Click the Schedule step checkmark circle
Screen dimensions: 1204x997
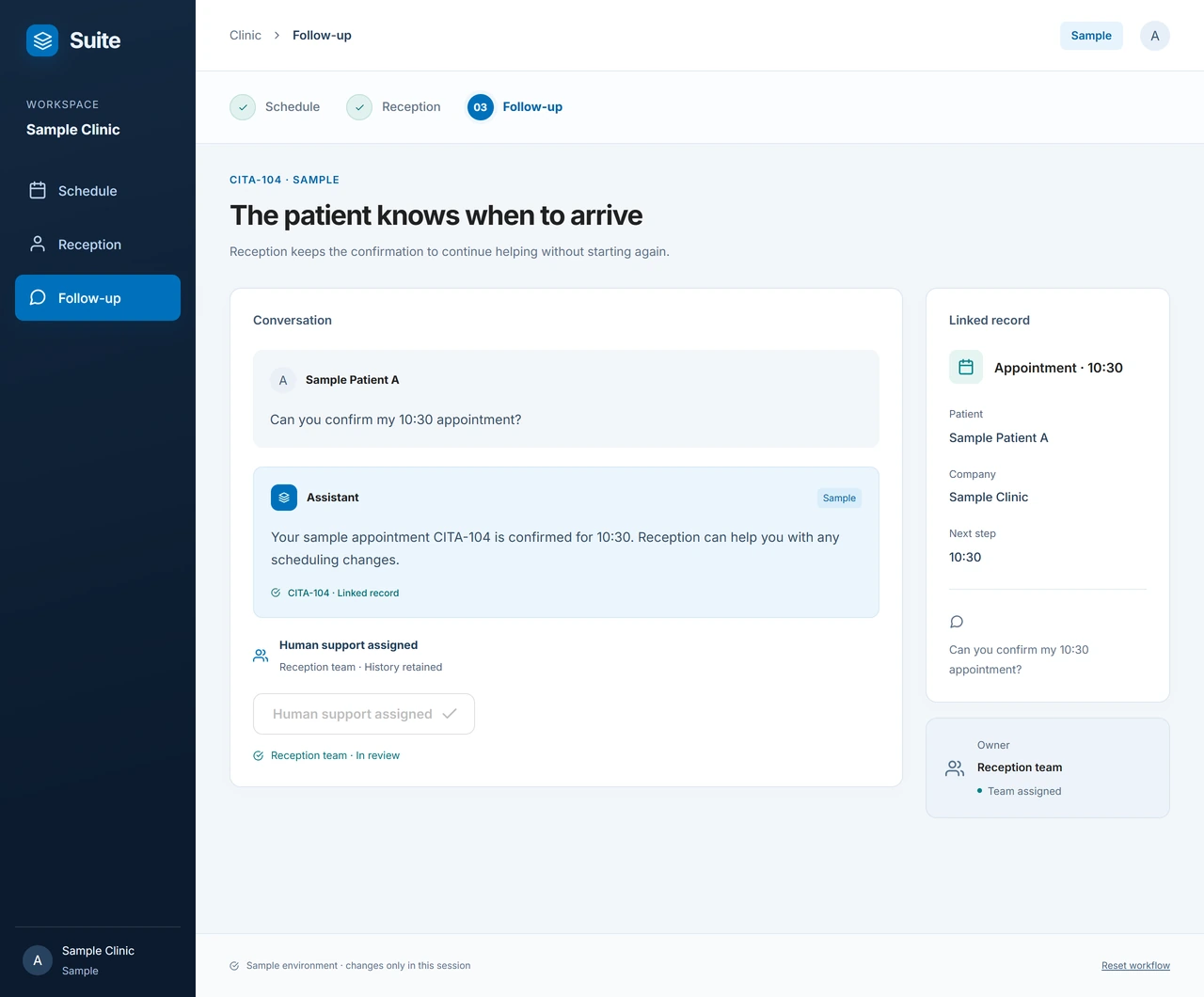[x=243, y=107]
